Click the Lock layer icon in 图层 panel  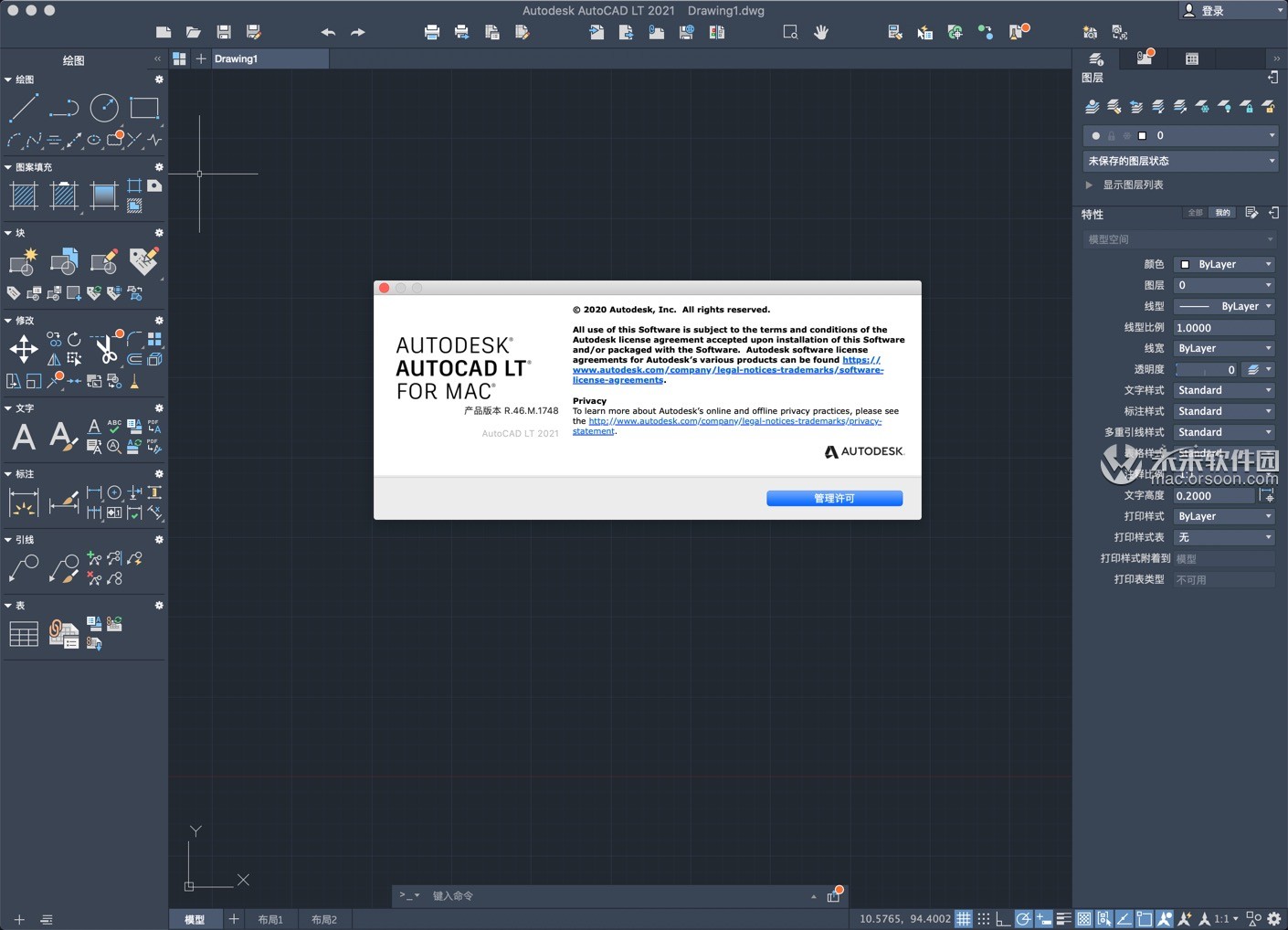coord(1248,106)
